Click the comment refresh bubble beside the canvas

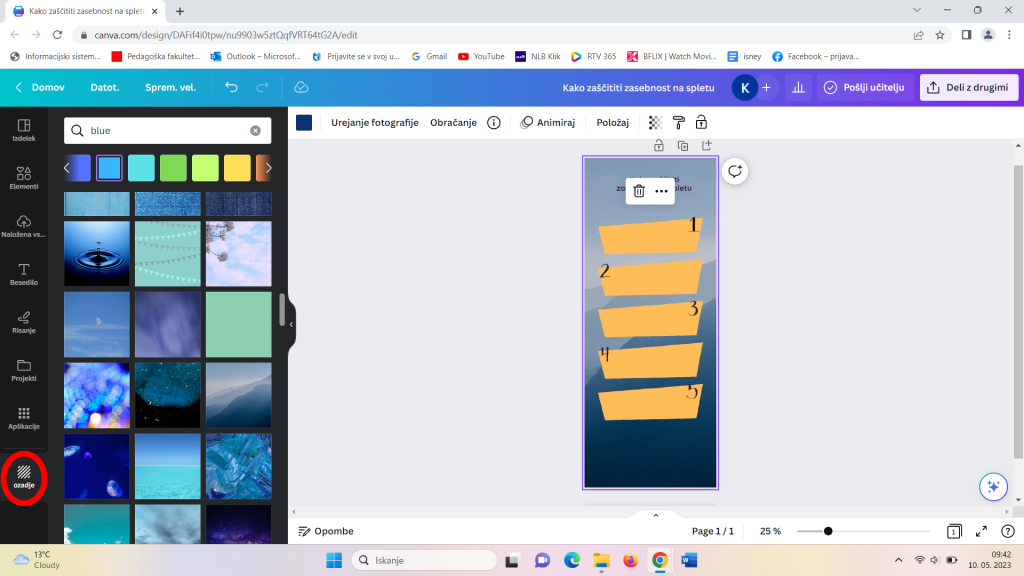(x=735, y=171)
